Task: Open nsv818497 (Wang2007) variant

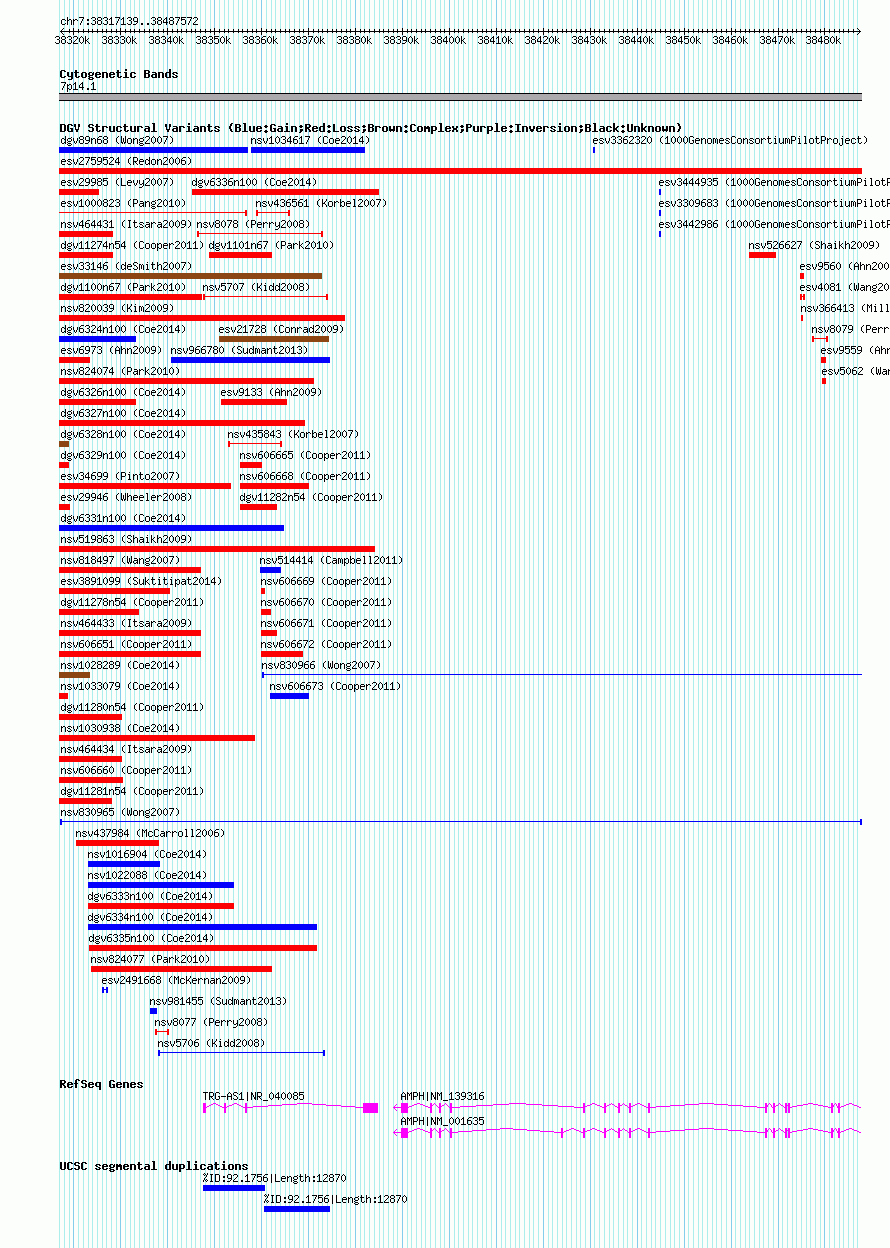Action: (119, 560)
